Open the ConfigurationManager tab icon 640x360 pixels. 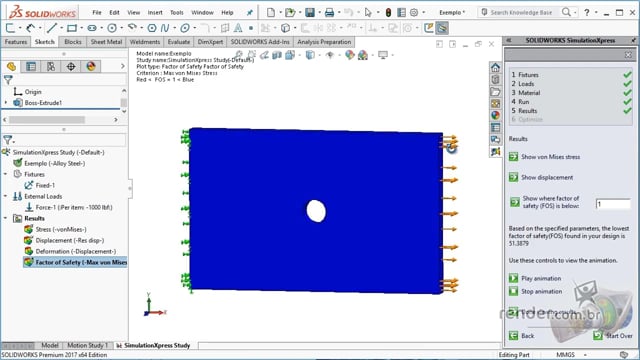pos(51,66)
